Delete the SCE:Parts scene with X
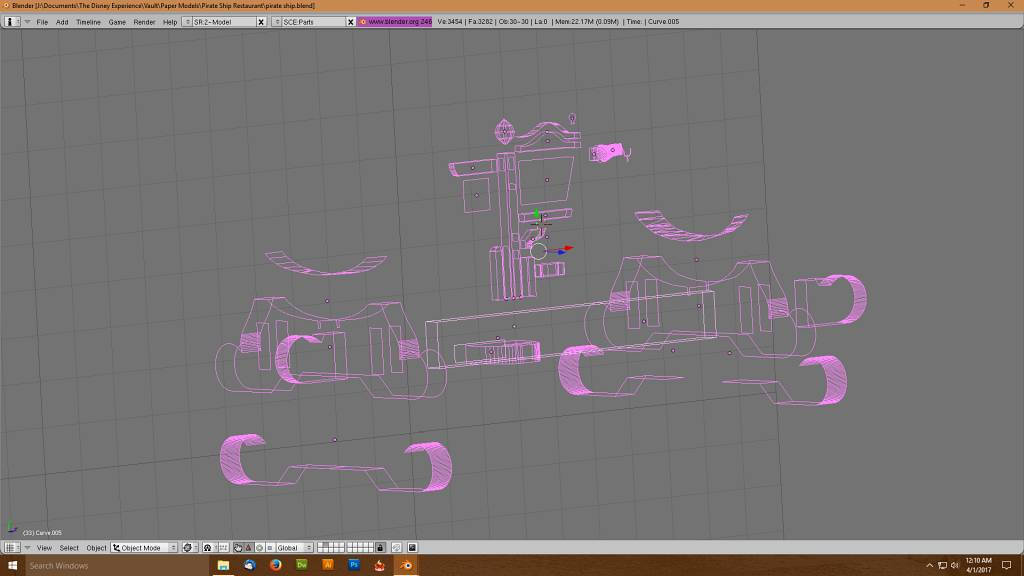 tap(351, 22)
